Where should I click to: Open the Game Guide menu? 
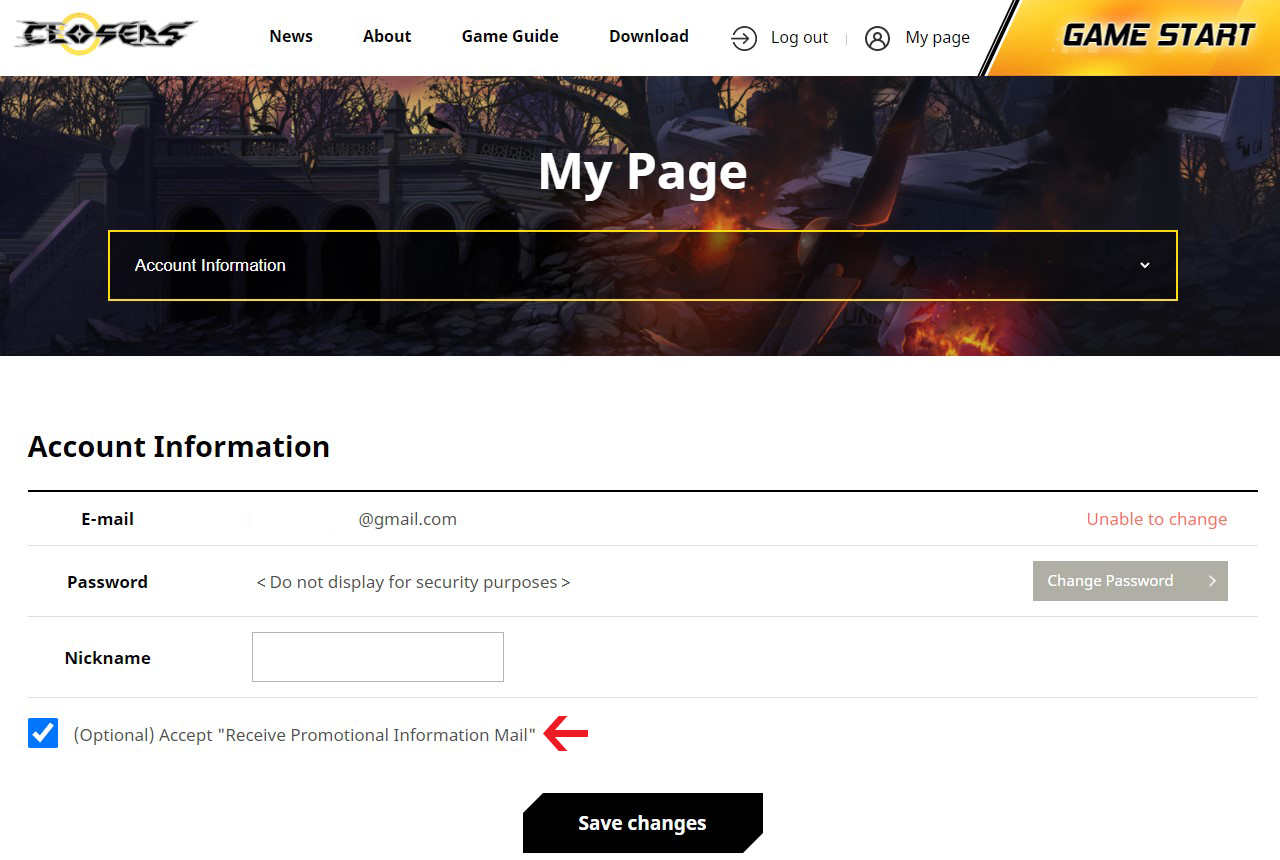click(x=510, y=36)
